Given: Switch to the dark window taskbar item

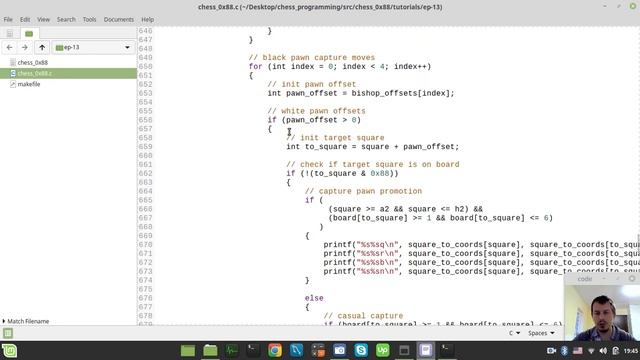Looking at the screenshot, I should coord(404,351).
